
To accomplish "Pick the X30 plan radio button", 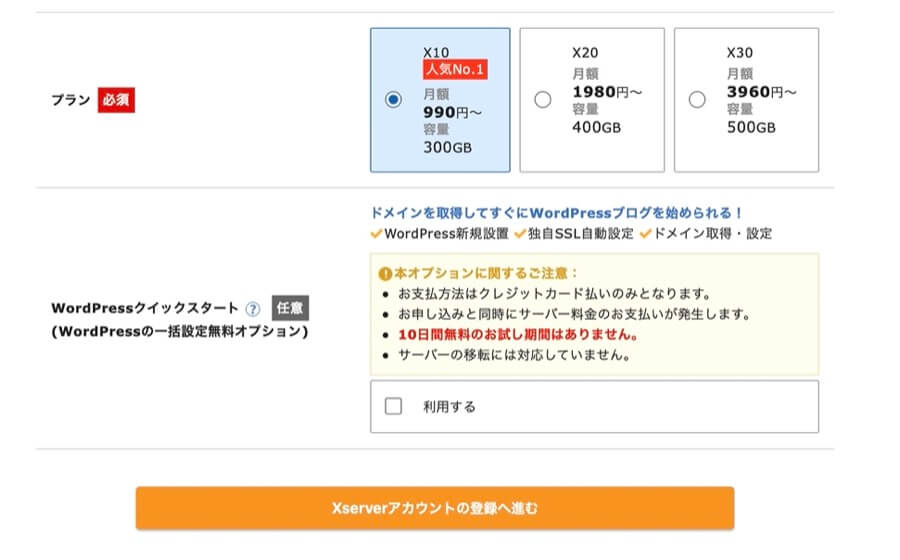I will [697, 99].
